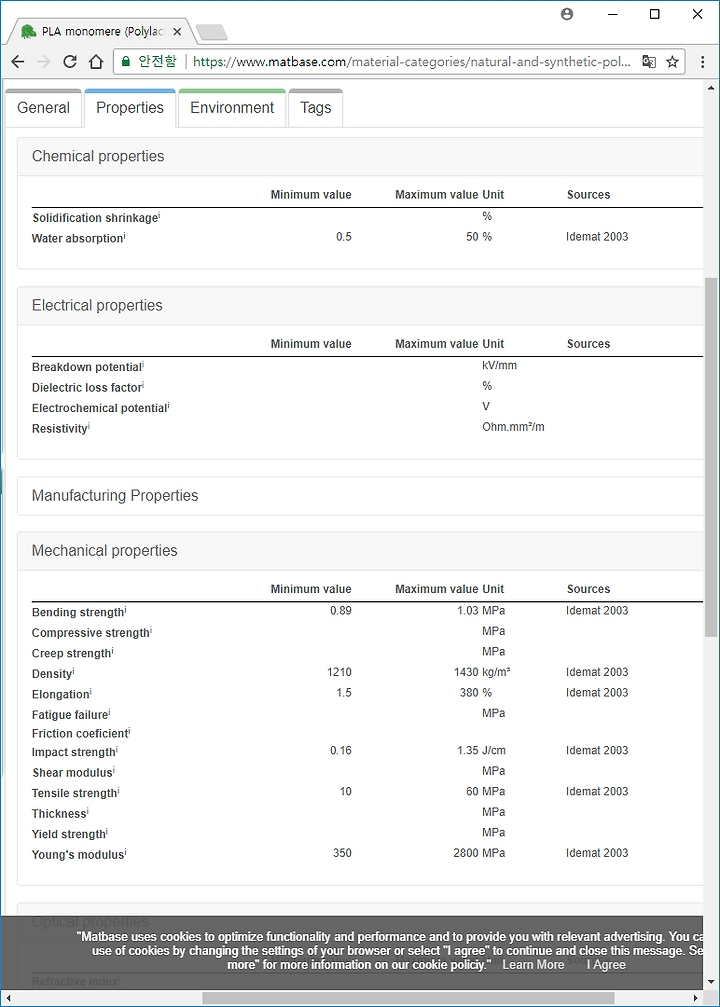Screen dimensions: 720x1007
Task: Show info for Compressive strength
Action: click(151, 629)
